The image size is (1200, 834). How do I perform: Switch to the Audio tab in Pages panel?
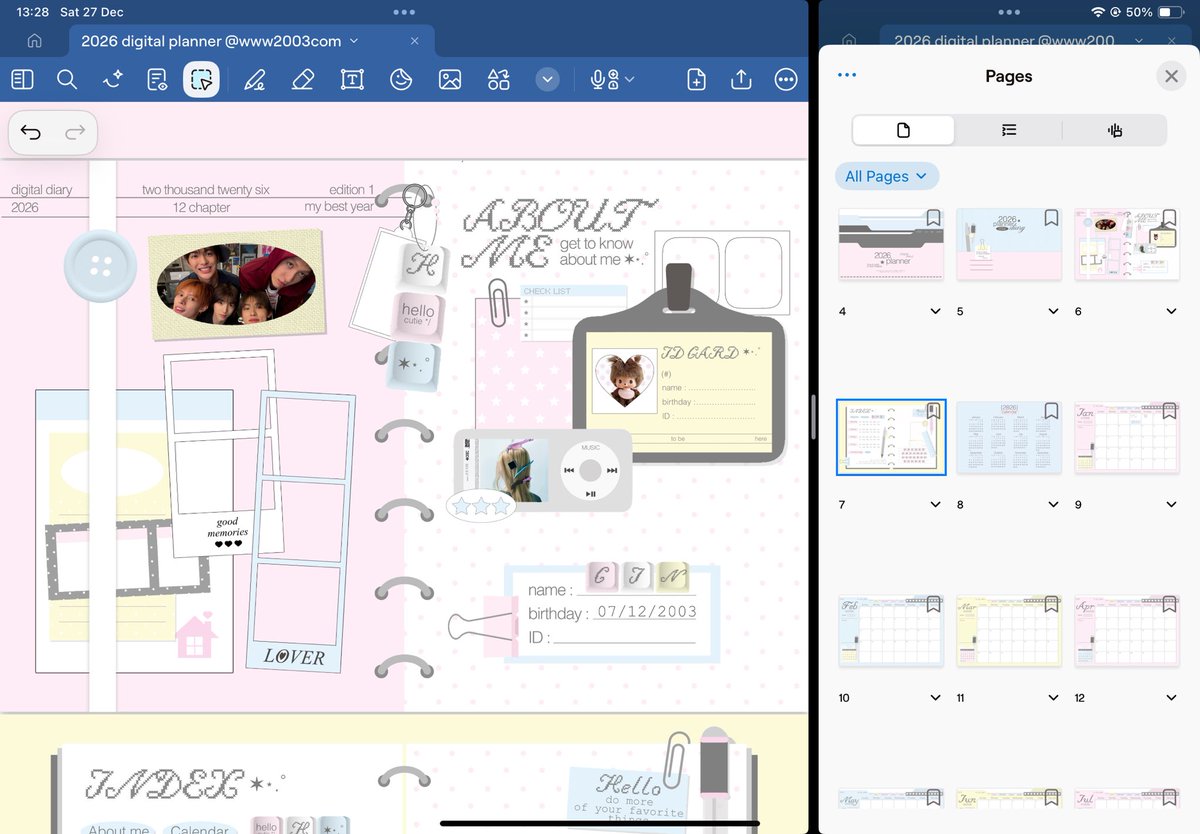tap(1114, 129)
